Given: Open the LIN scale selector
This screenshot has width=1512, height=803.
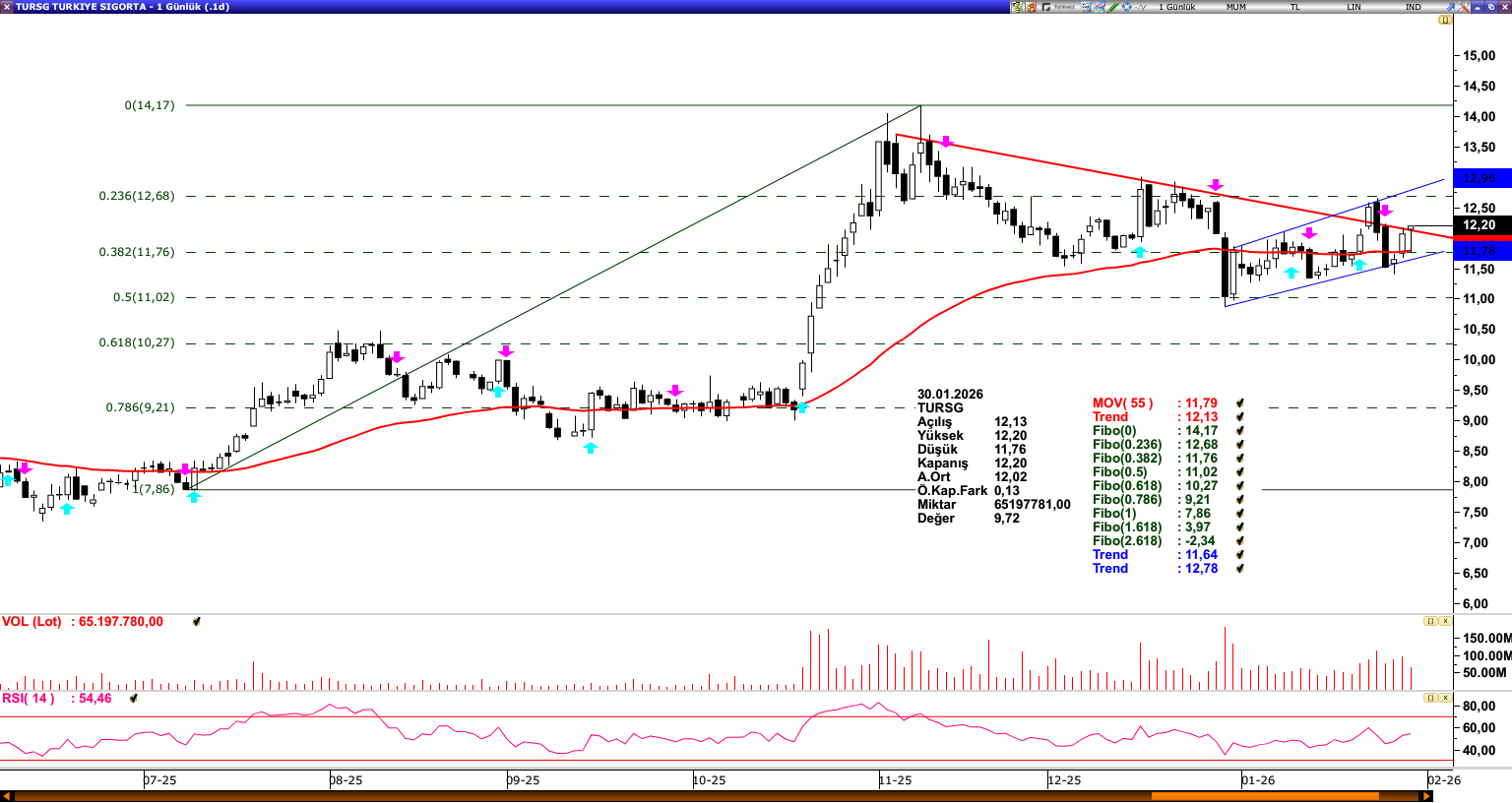Looking at the screenshot, I should pos(1354,7).
